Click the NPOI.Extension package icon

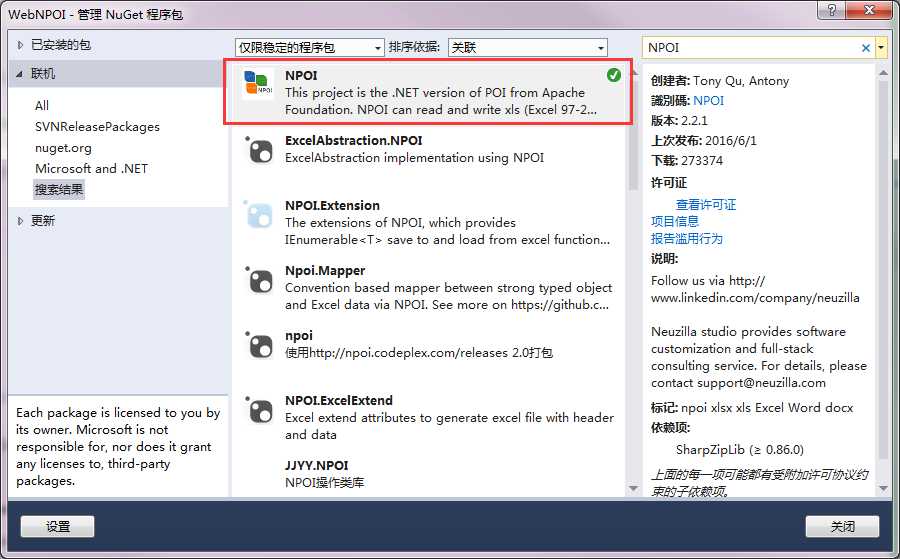pyautogui.click(x=259, y=215)
